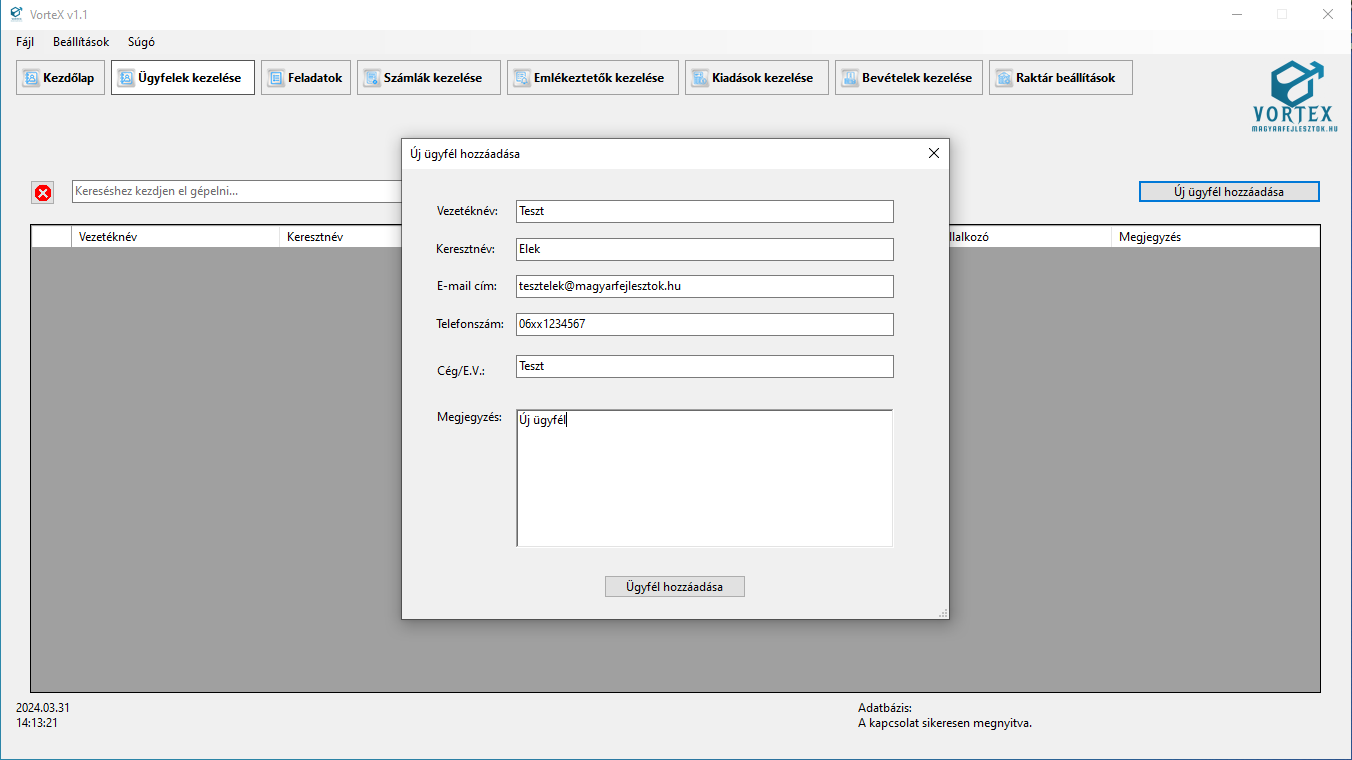
Task: Open Raktár beállítások warehouse settings
Action: click(1060, 78)
